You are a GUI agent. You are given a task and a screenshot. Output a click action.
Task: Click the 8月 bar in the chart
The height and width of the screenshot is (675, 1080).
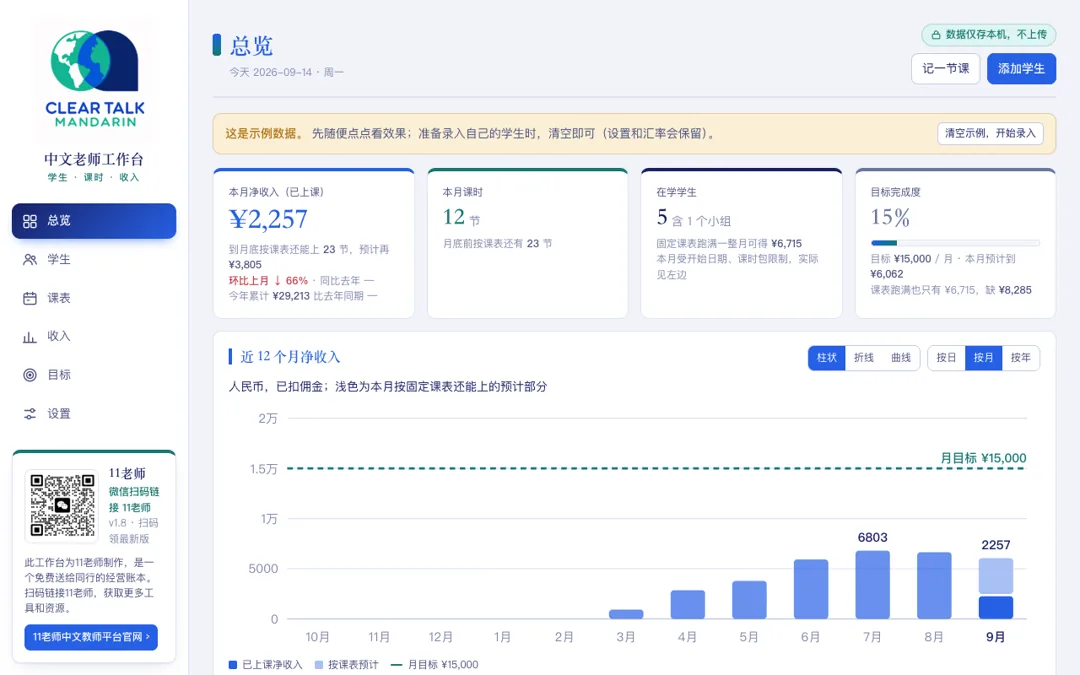934,585
